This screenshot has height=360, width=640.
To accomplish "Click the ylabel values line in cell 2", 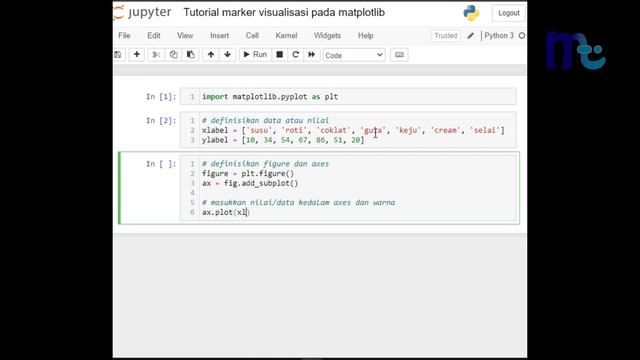I will tap(283, 140).
